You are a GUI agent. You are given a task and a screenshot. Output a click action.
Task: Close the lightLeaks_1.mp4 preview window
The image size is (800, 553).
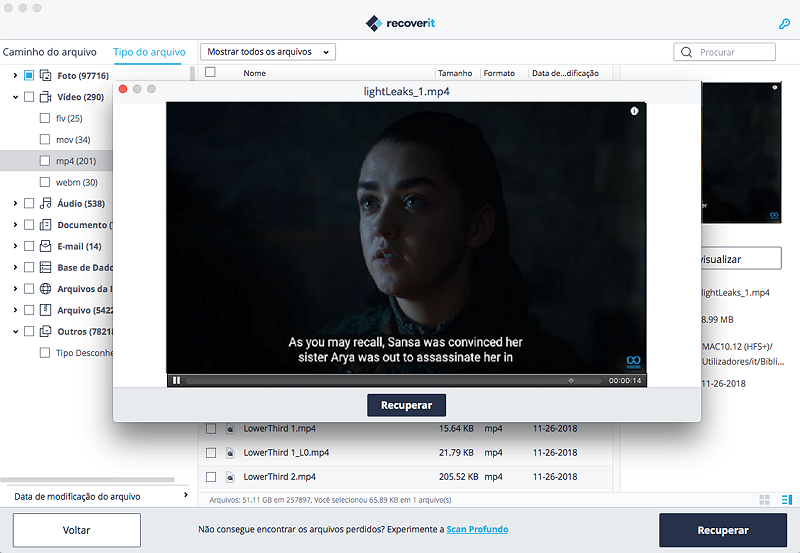[x=123, y=89]
